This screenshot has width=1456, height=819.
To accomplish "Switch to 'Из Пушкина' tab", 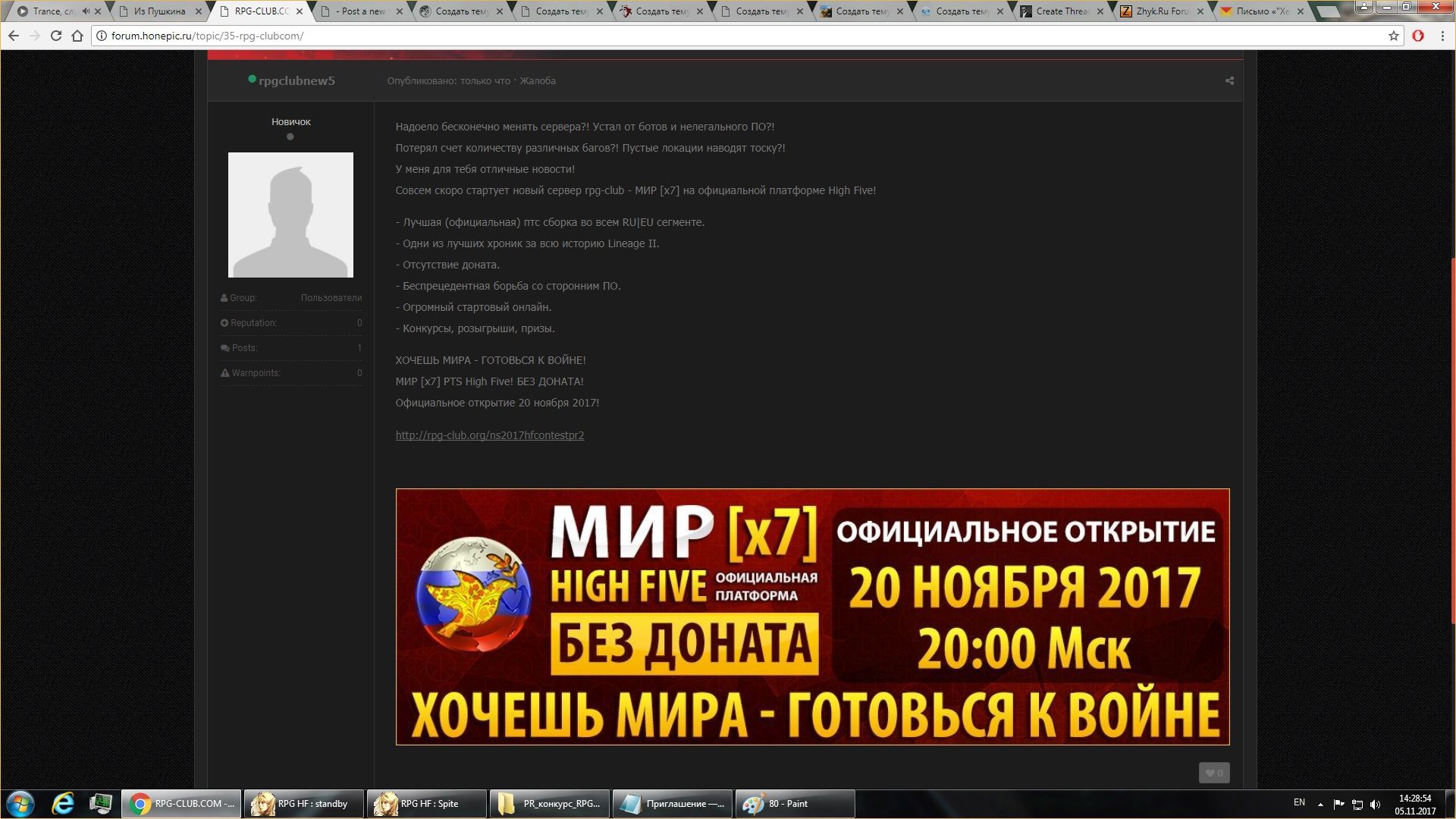I will click(x=159, y=11).
